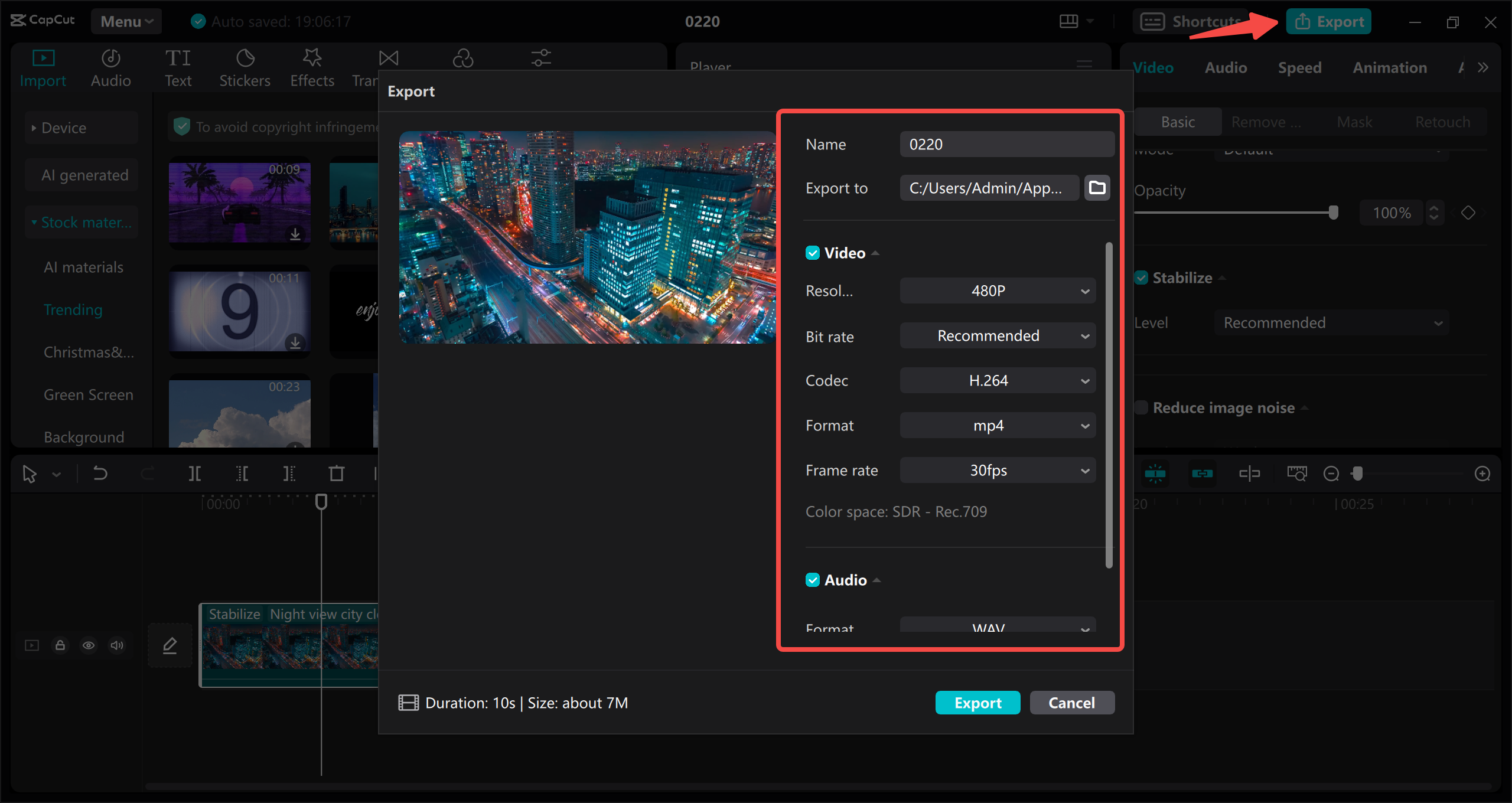Lock the track with the padlock icon

[x=60, y=645]
